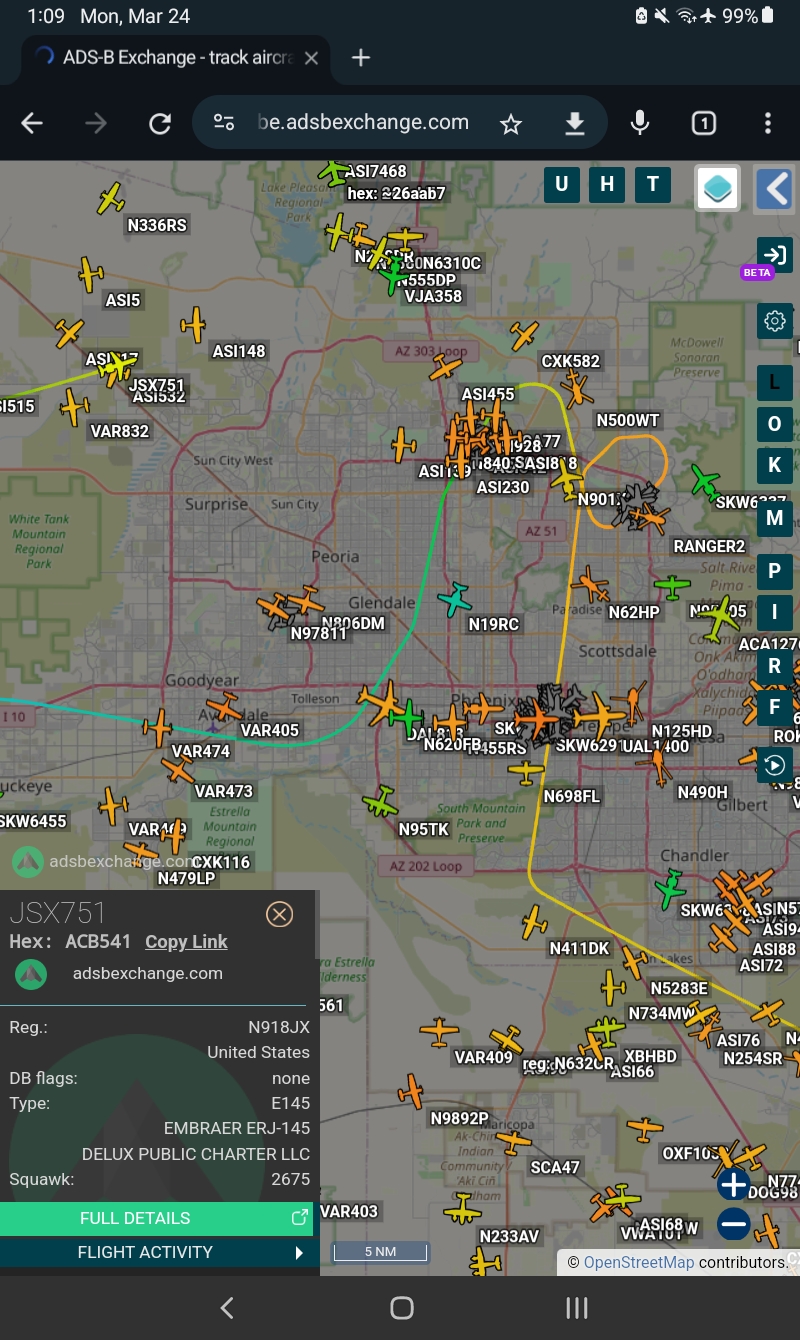Click the adsbexchange.com label in info panel

click(148, 973)
